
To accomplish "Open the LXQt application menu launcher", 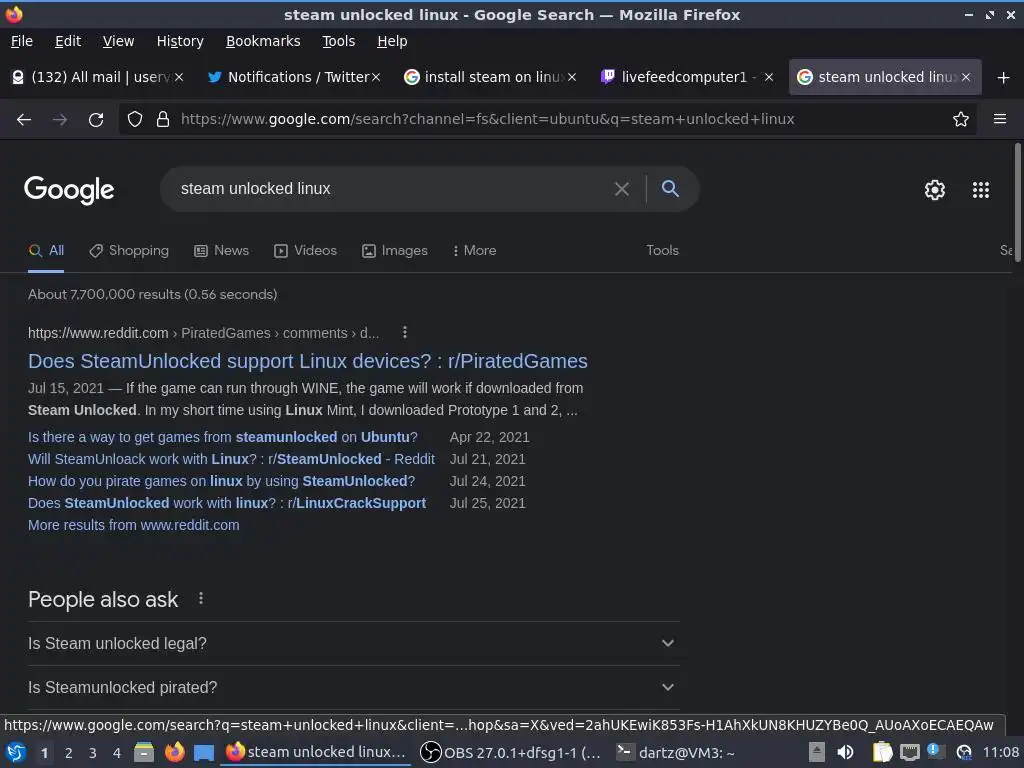I will [x=16, y=753].
